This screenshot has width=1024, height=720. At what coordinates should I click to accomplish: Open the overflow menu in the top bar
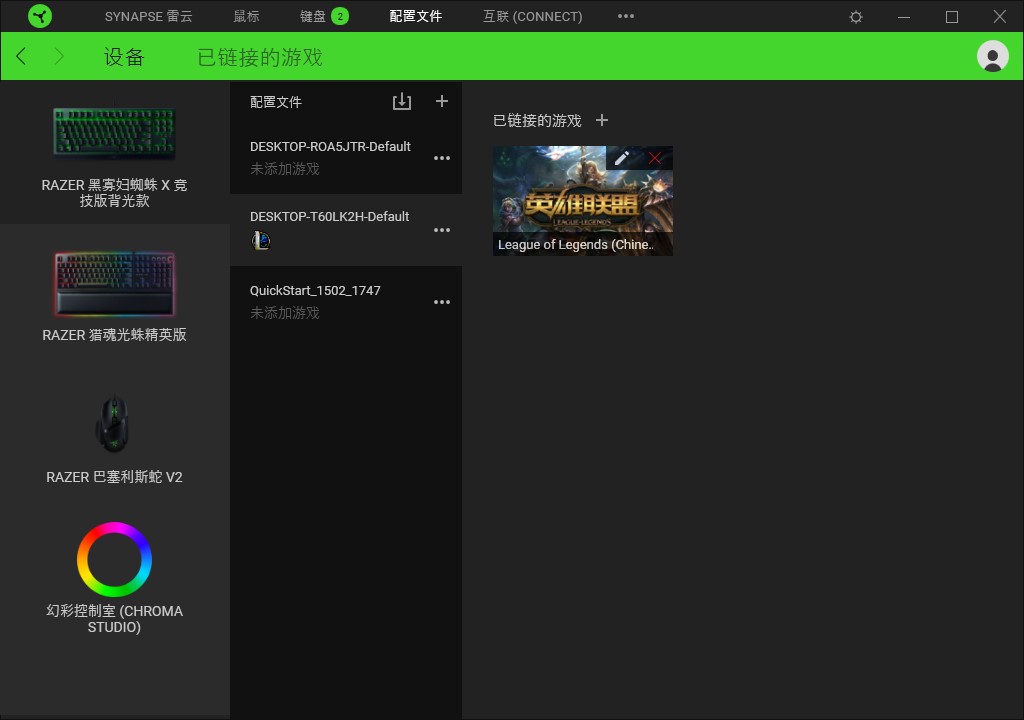(626, 16)
